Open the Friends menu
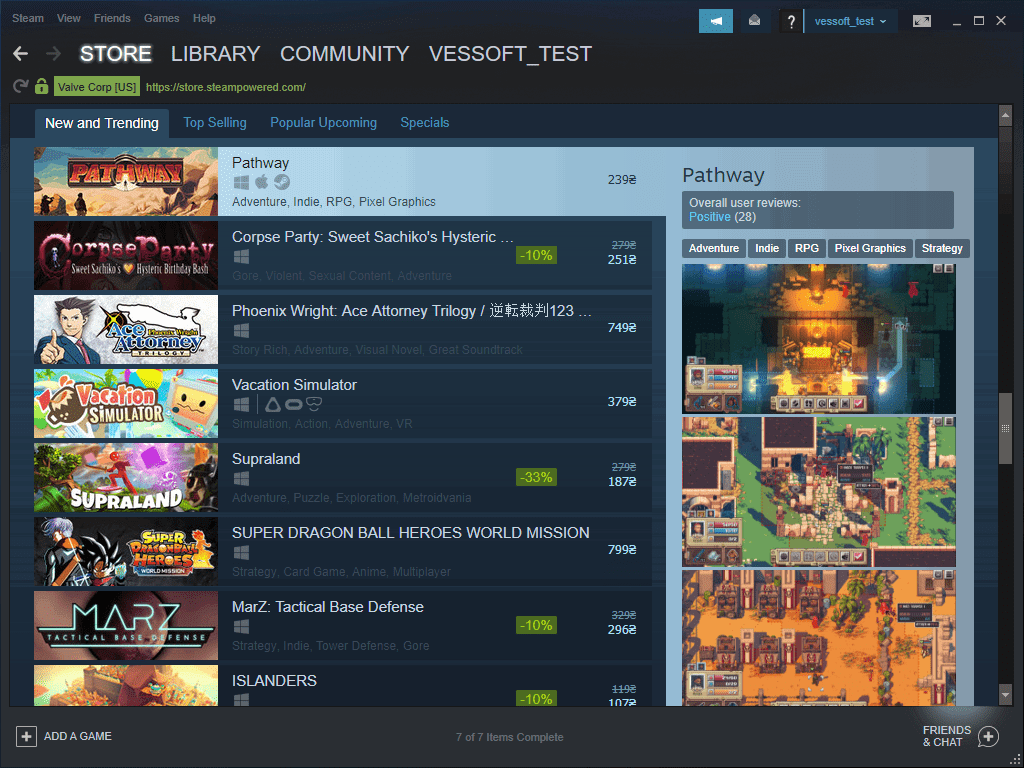This screenshot has height=768, width=1024. (112, 18)
